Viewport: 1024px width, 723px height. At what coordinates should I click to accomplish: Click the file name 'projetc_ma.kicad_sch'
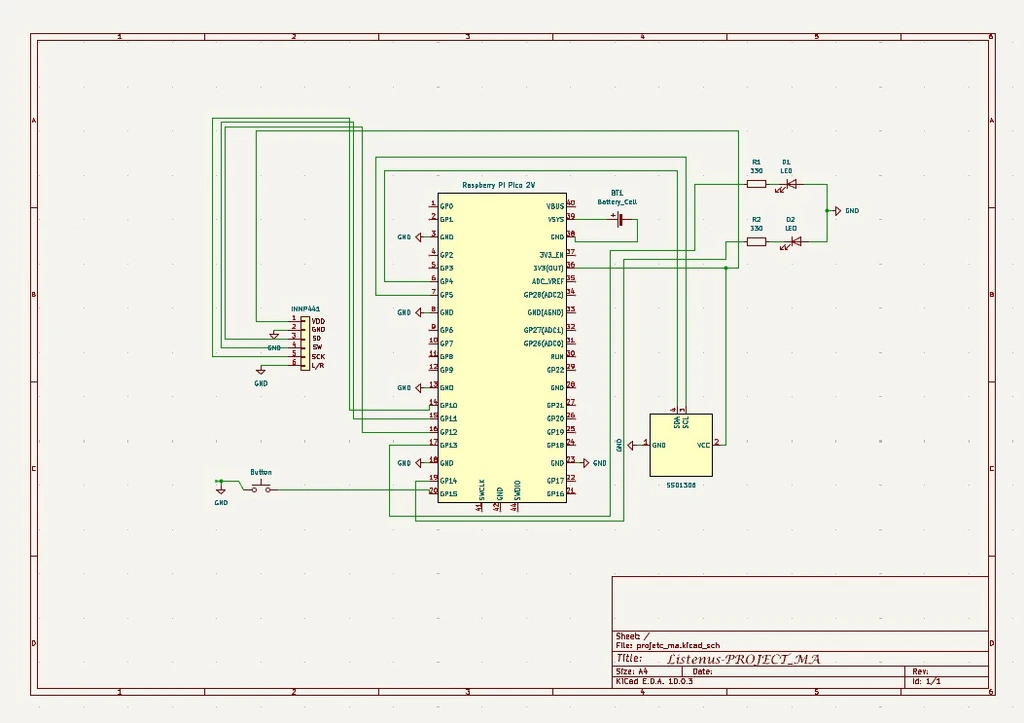click(678, 645)
